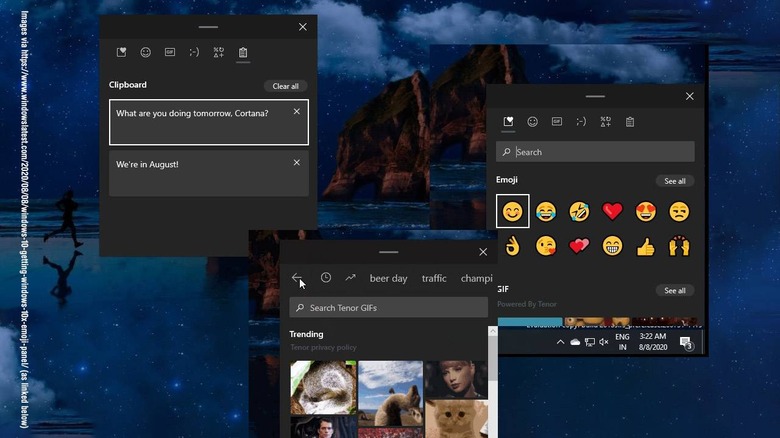Insert grinning beaming face emoji
This screenshot has height=438, width=780.
click(x=612, y=246)
